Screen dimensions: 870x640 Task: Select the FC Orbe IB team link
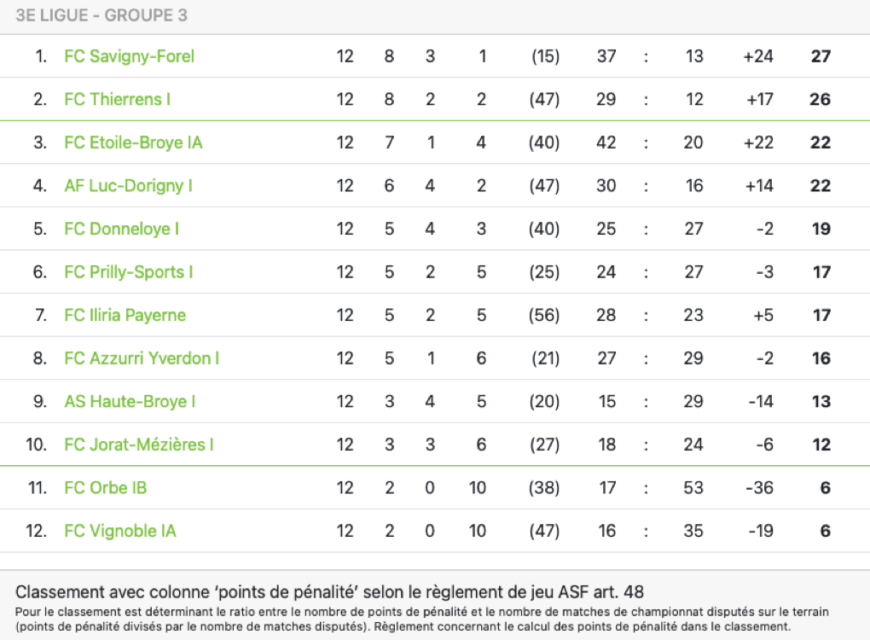(x=105, y=488)
